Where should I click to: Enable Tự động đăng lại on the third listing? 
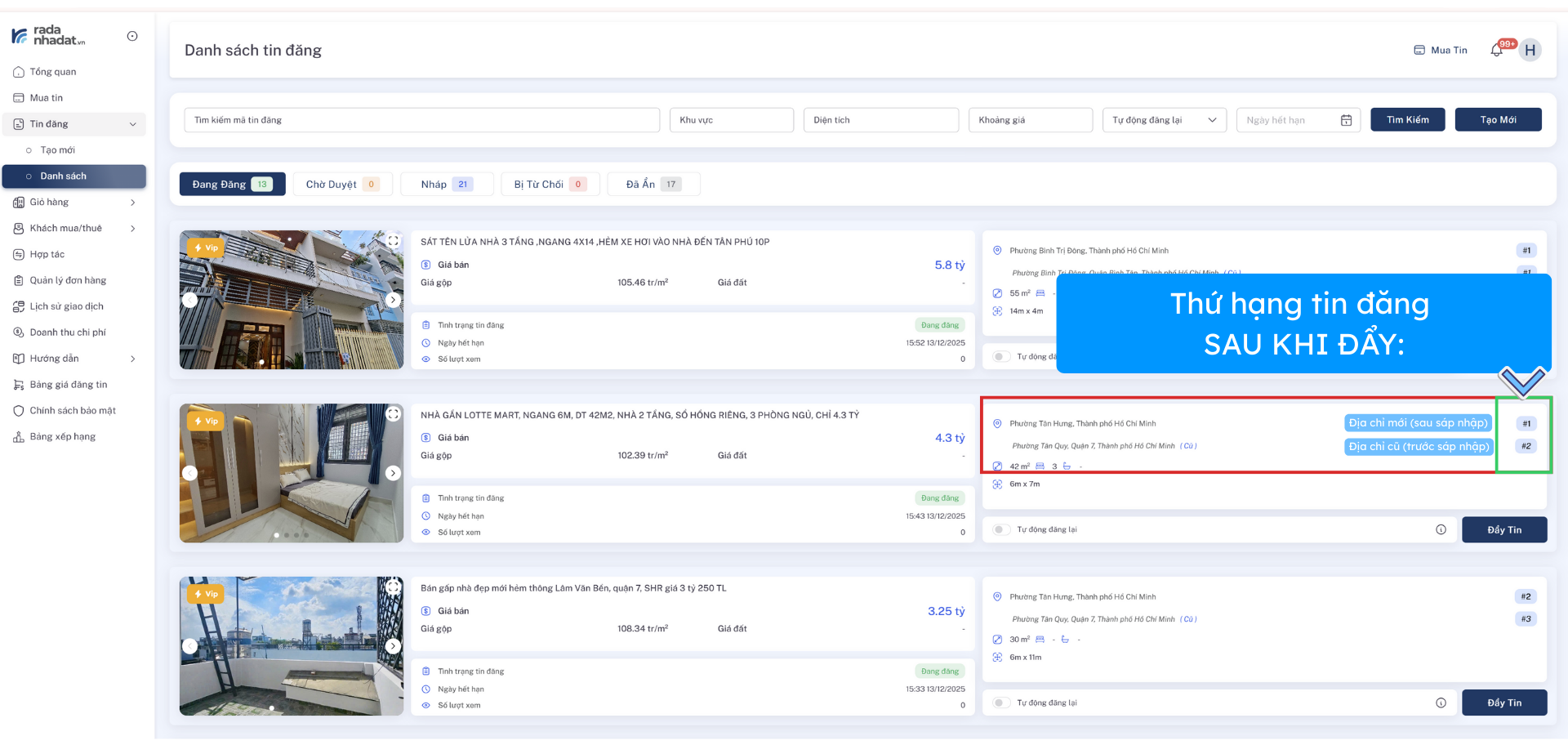1001,703
